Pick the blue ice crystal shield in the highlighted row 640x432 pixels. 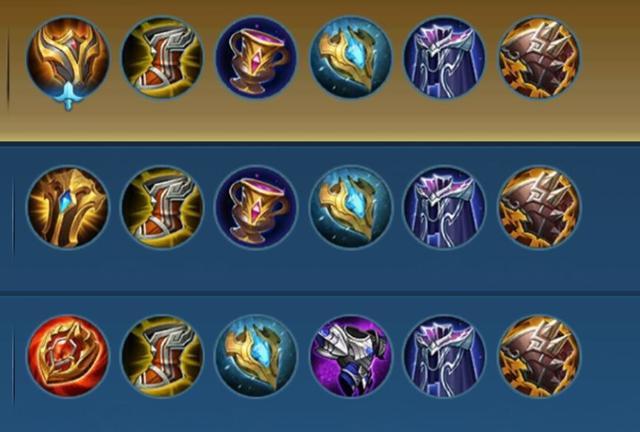[x=351, y=57]
